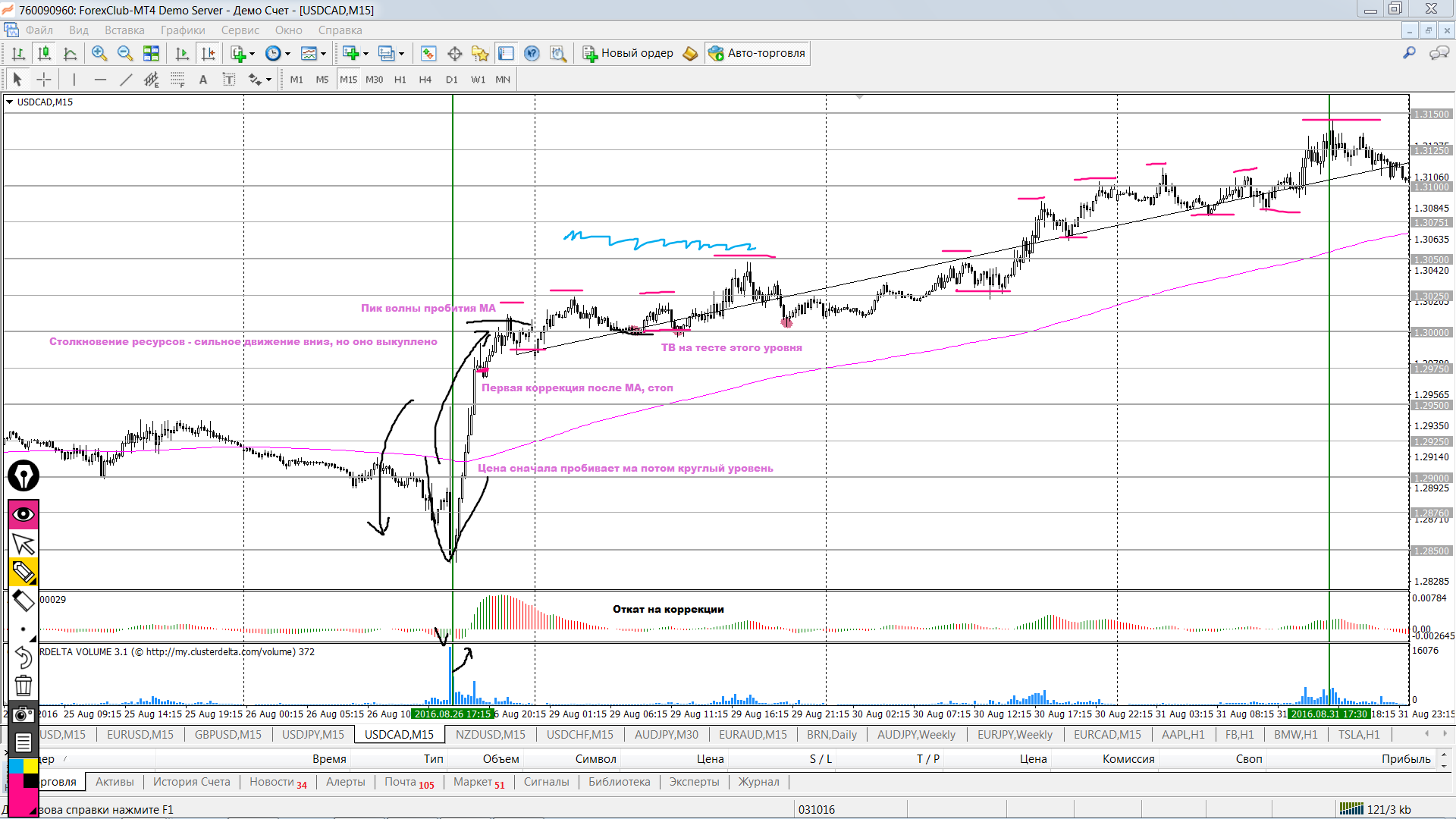Image resolution: width=1456 pixels, height=819 pixels.
Task: Open the История Счета terminal tab
Action: [x=191, y=782]
